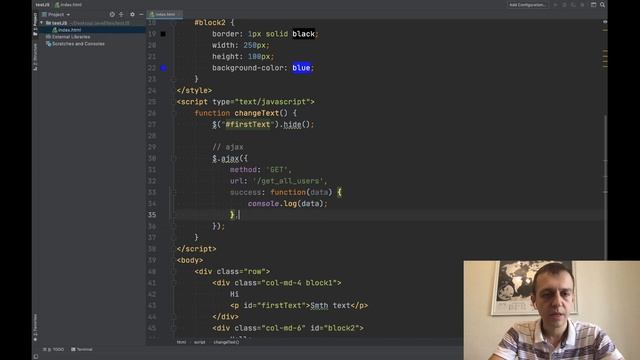Click 'Smth text' paragraph on line 43
Image resolution: width=640 pixels, height=360 pixels.
330,305
